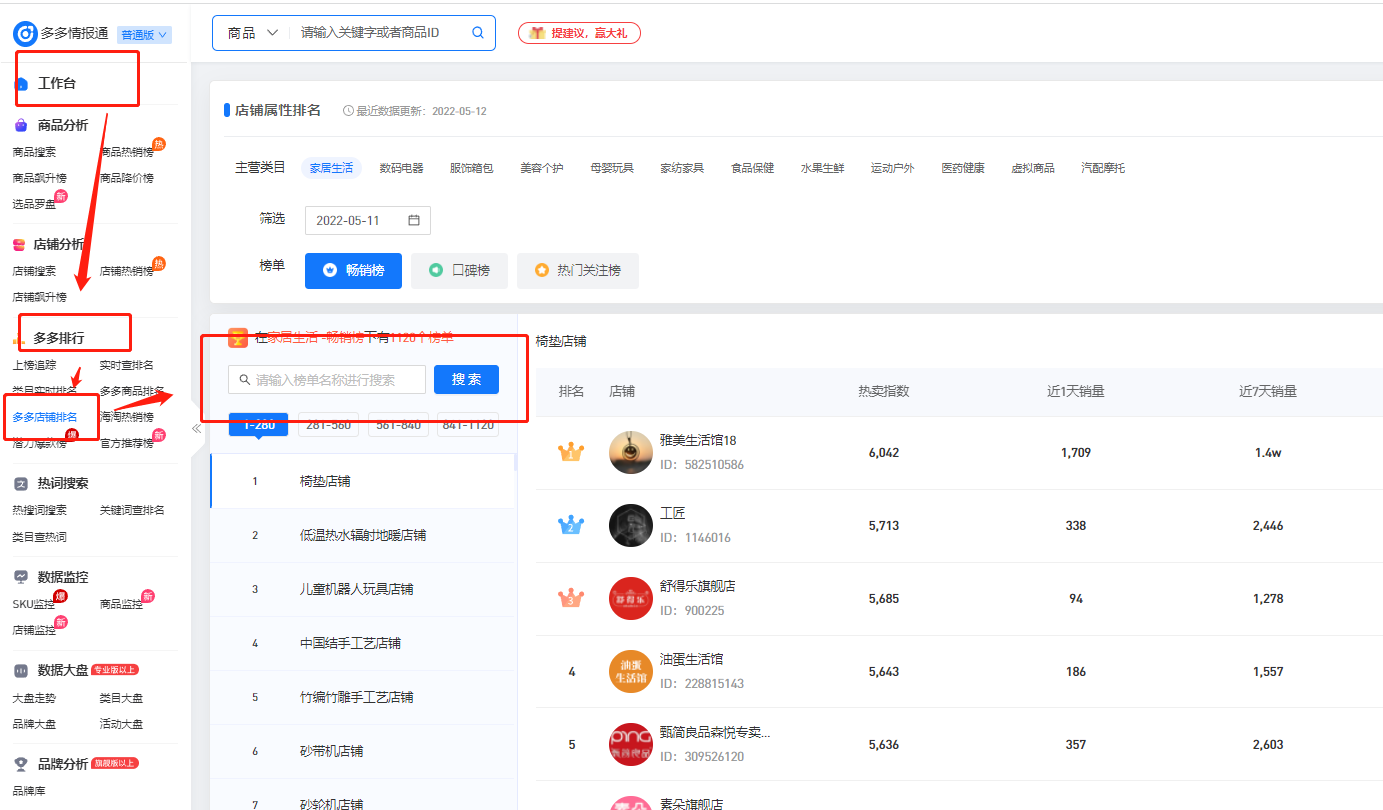
Task: Open 品牌库 in the sidebar
Action: 29,791
